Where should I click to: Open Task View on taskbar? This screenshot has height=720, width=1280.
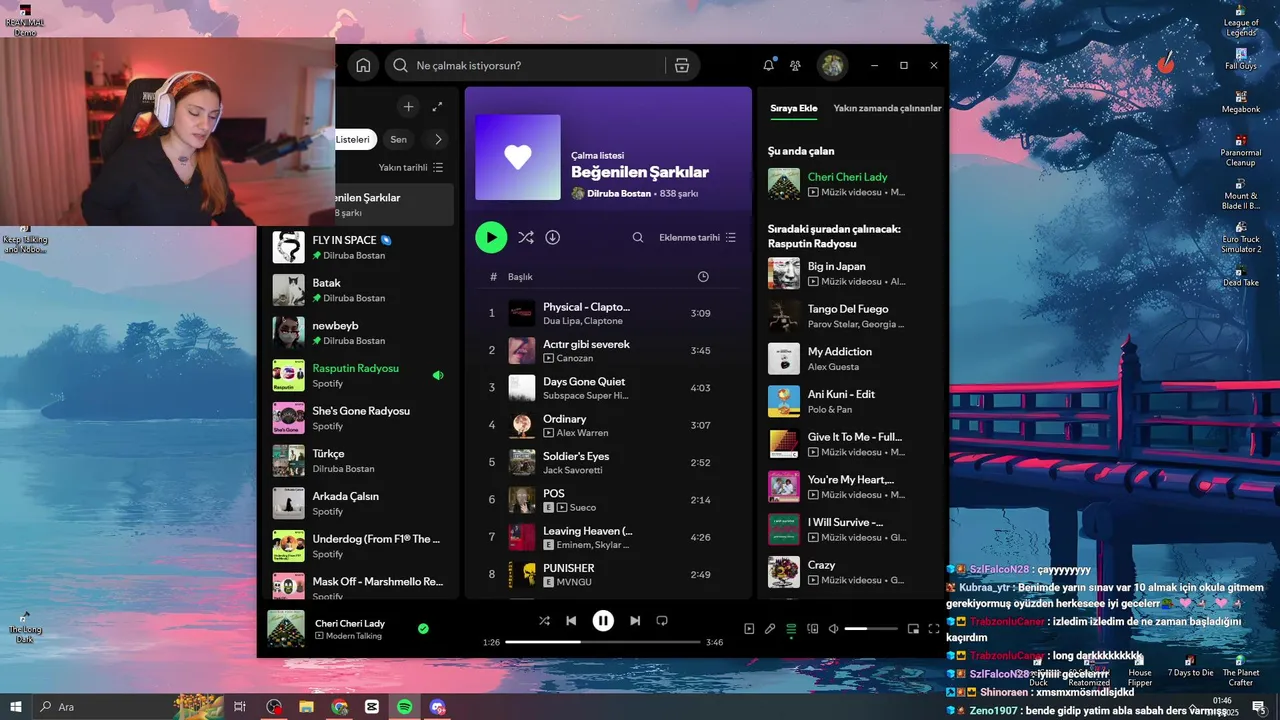[x=240, y=707]
